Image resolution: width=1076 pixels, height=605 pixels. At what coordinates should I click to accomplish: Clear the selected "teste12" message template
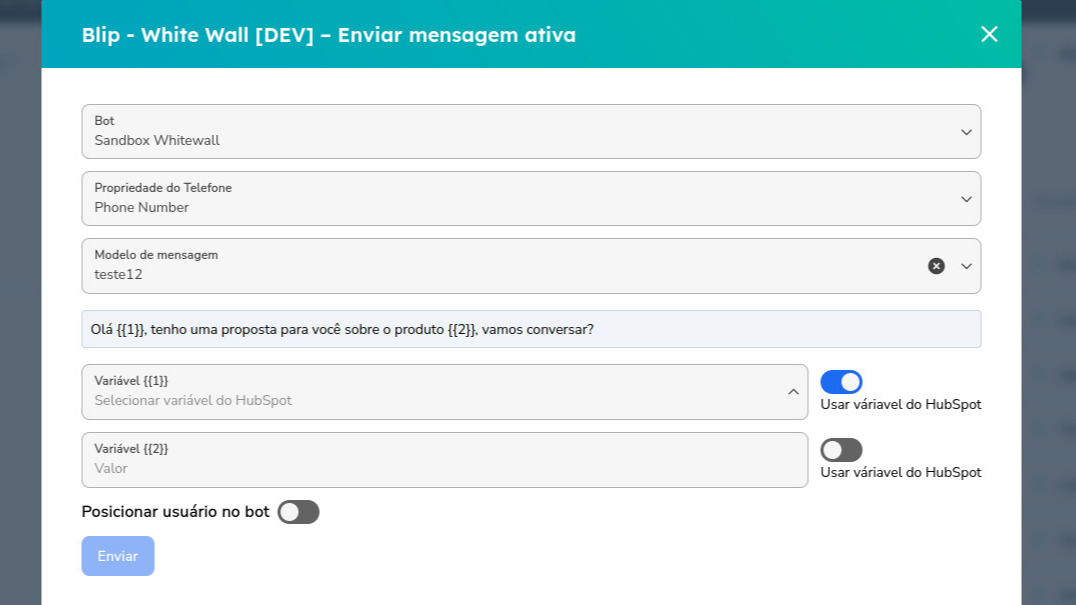pos(936,265)
